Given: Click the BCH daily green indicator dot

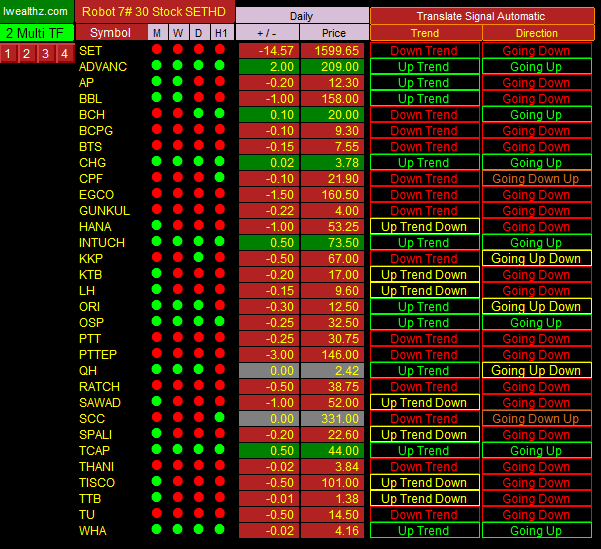Looking at the screenshot, I should click(x=199, y=113).
